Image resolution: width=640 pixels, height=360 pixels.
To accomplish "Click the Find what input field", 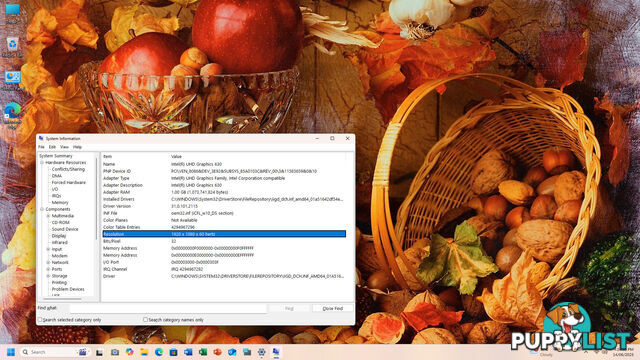I will (168, 309).
